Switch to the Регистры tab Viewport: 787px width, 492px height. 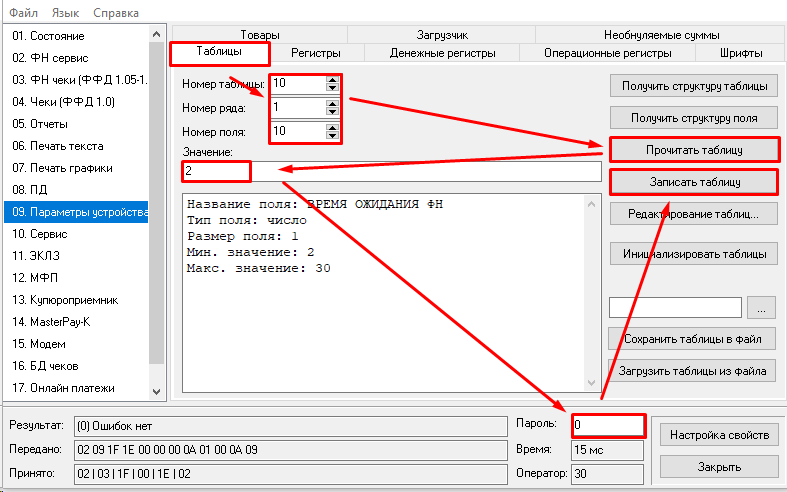[315, 52]
